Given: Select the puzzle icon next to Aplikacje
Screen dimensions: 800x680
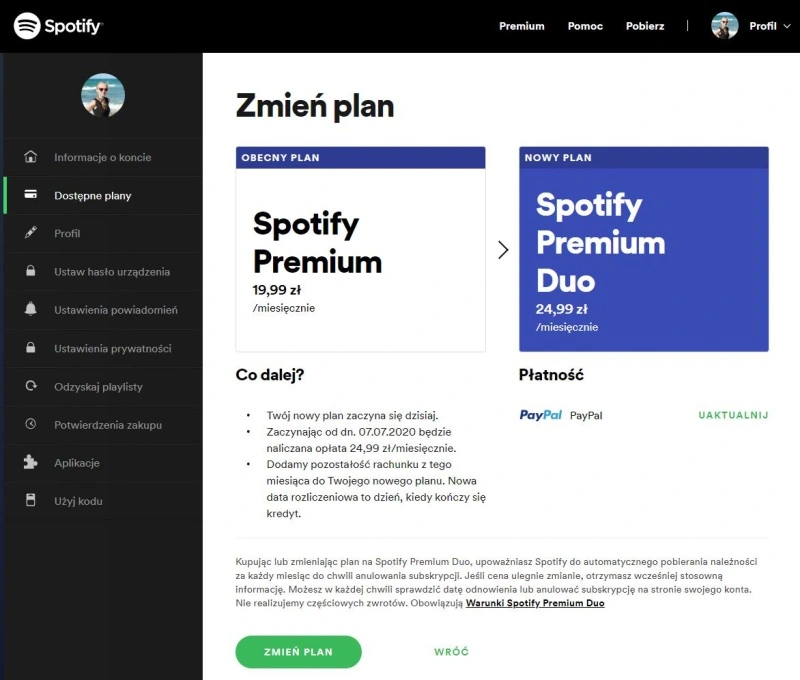Looking at the screenshot, I should [31, 463].
